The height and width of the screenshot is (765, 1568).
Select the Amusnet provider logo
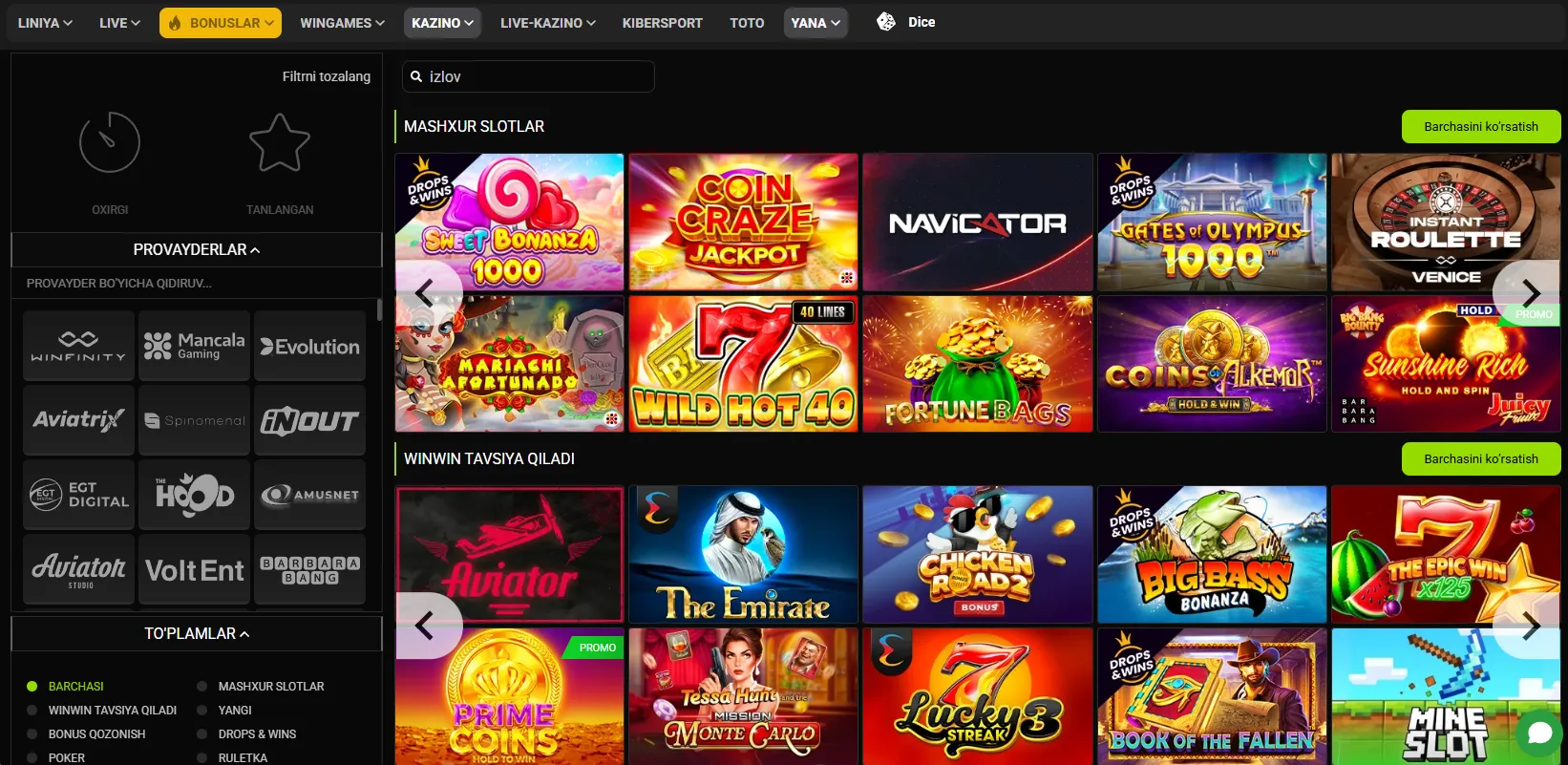pos(309,495)
